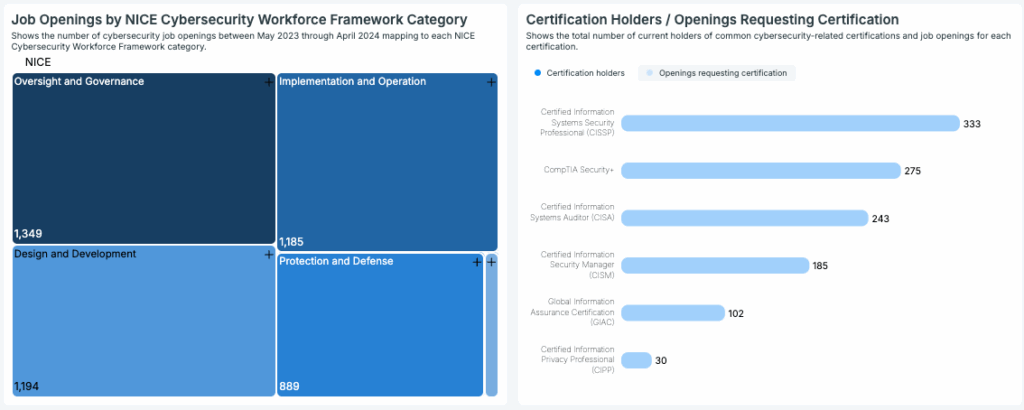Select the GIAC bar valued 102
Screen dimensions: 1024x410
click(x=673, y=313)
